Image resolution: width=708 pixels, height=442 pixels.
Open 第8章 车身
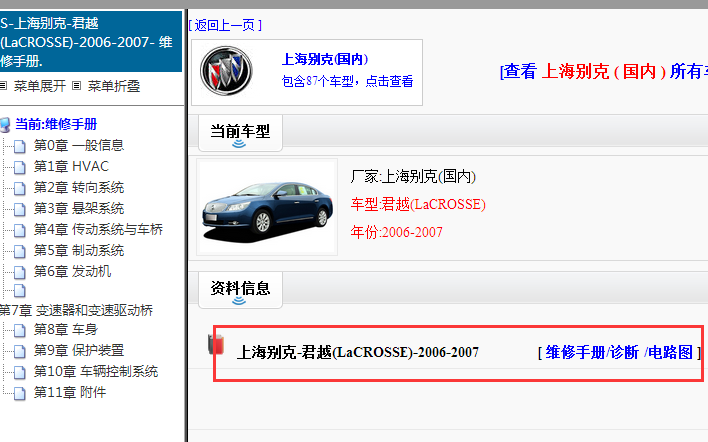click(x=65, y=330)
